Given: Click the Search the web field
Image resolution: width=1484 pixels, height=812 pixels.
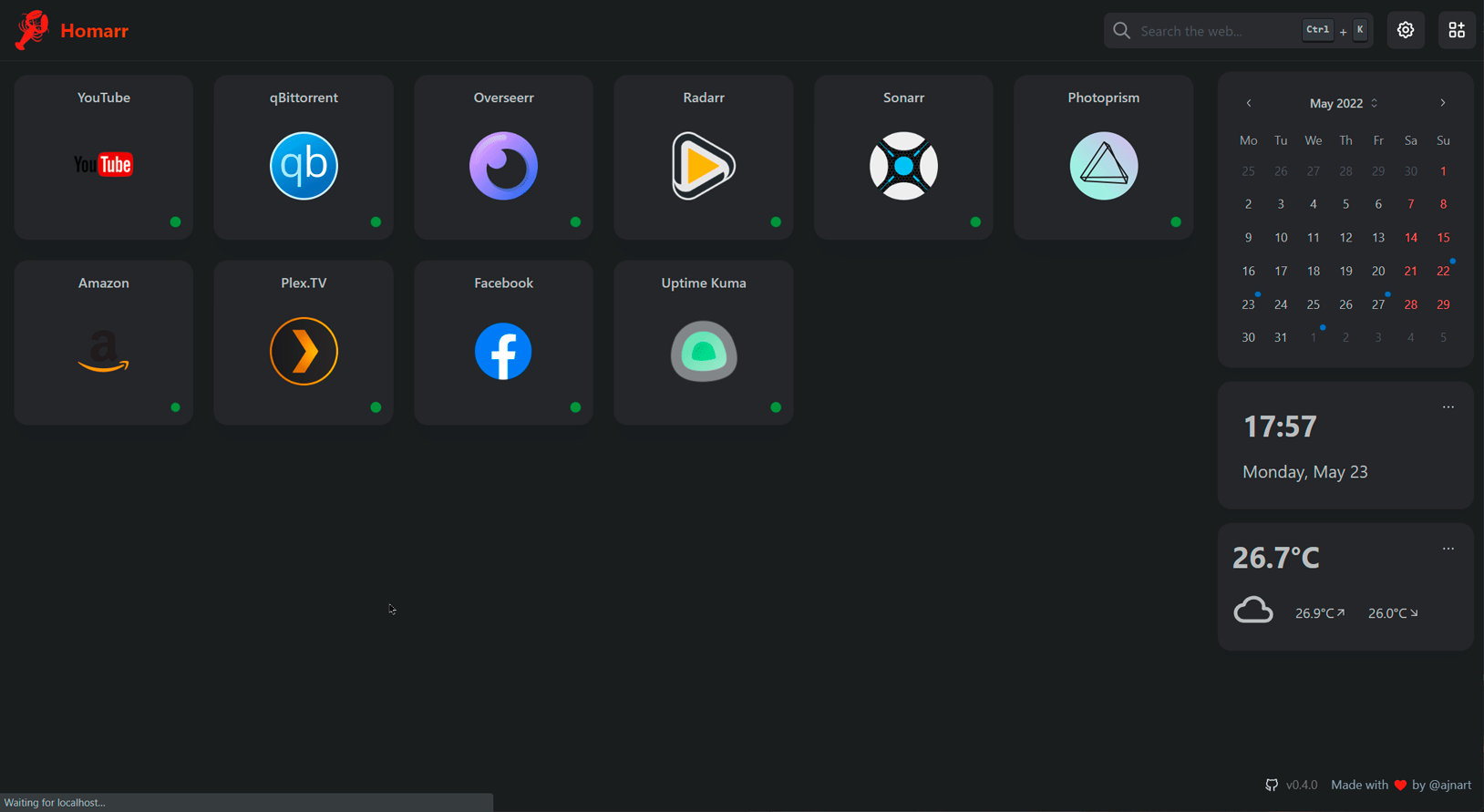Looking at the screenshot, I should click(1217, 31).
